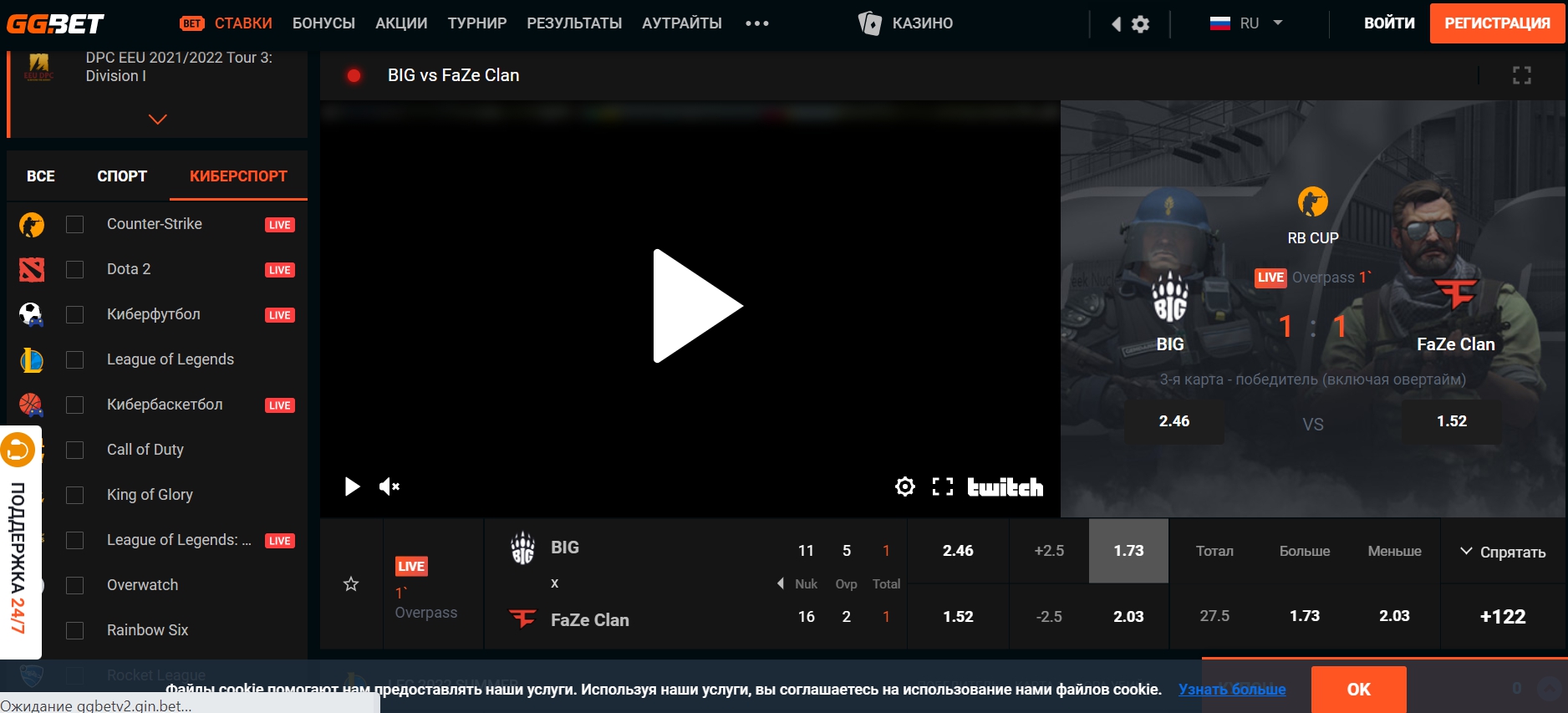This screenshot has height=713, width=1568.
Task: Select the 2.46 odds for BIG
Action: (958, 551)
